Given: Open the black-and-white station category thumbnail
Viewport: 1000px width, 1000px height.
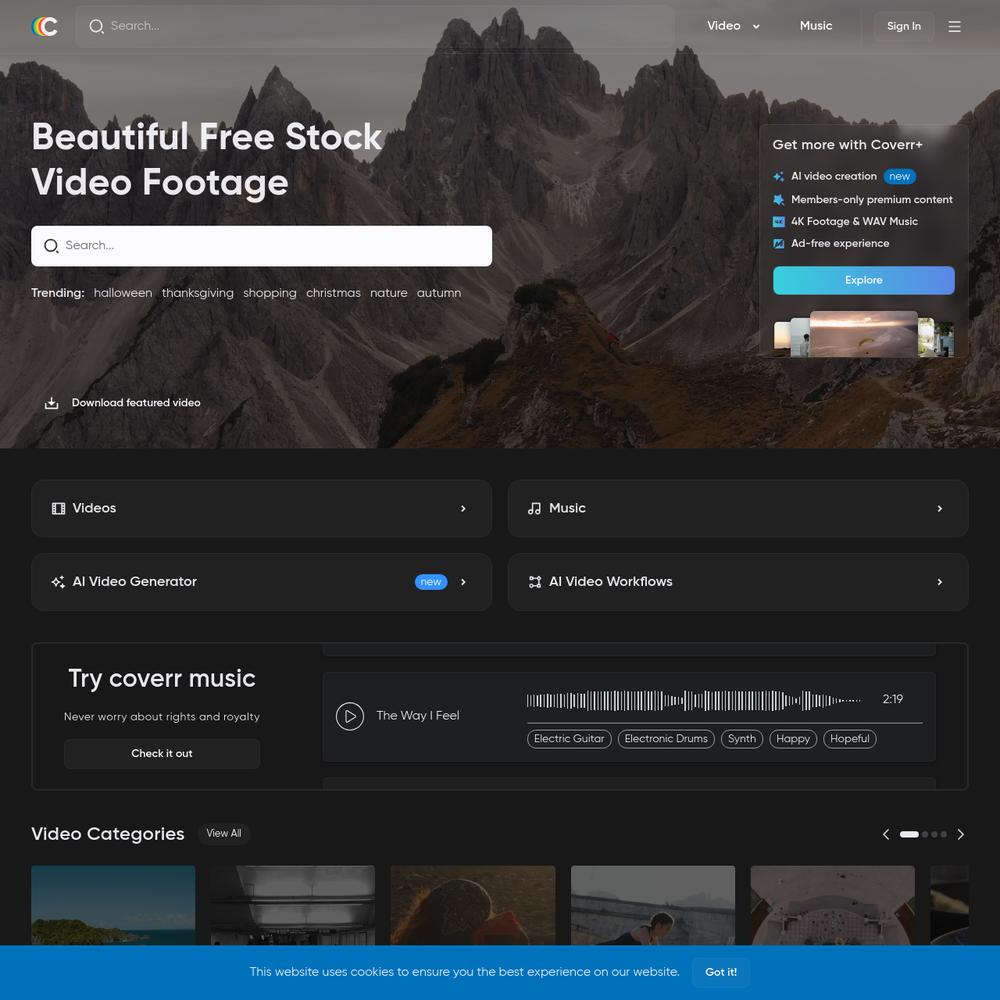Looking at the screenshot, I should [x=293, y=905].
